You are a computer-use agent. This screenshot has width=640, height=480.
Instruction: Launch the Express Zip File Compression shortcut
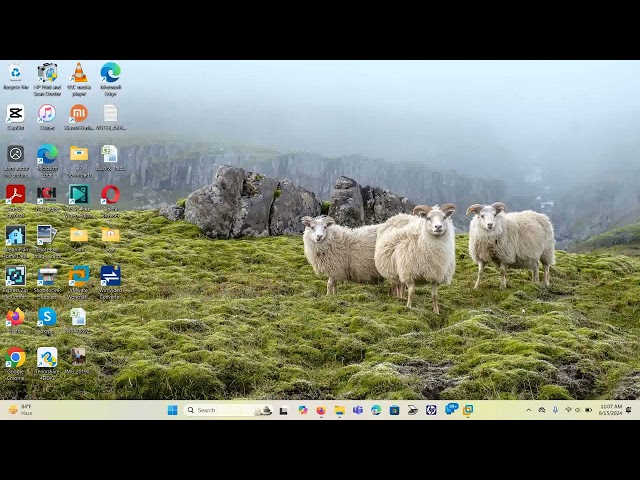click(16, 276)
